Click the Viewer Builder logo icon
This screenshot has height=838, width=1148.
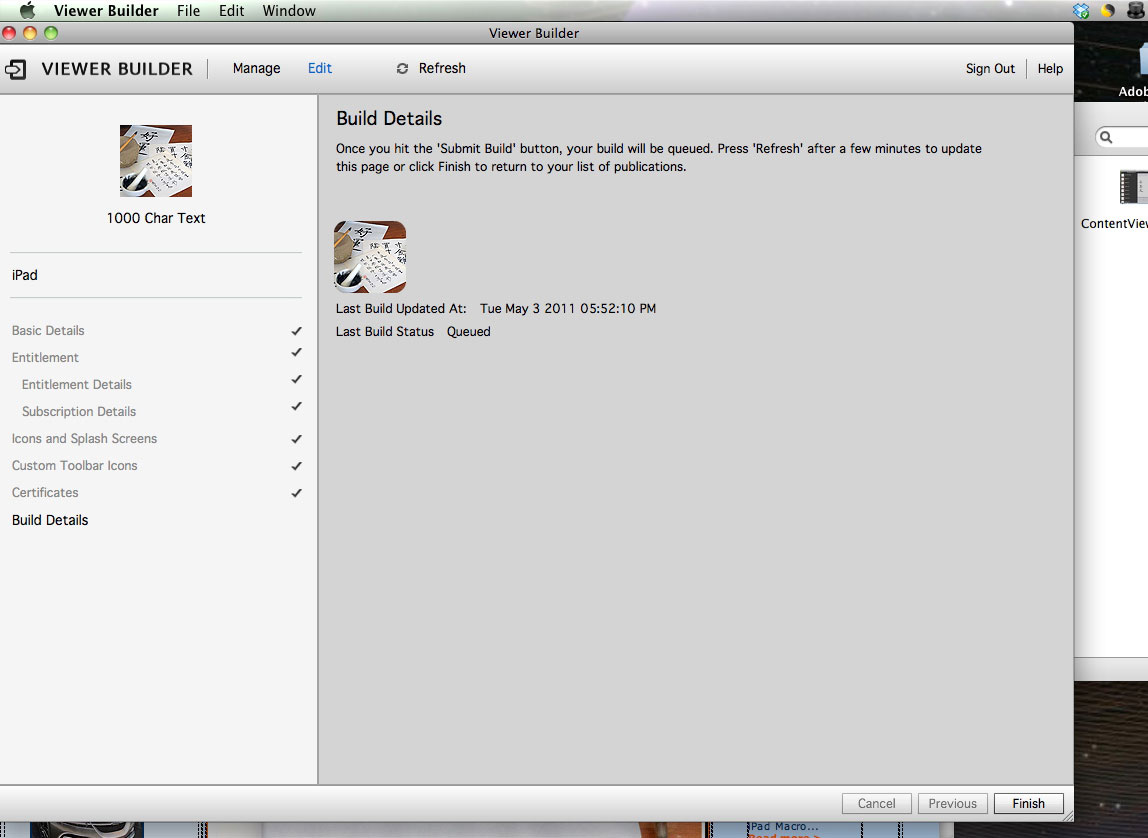pyautogui.click(x=15, y=69)
